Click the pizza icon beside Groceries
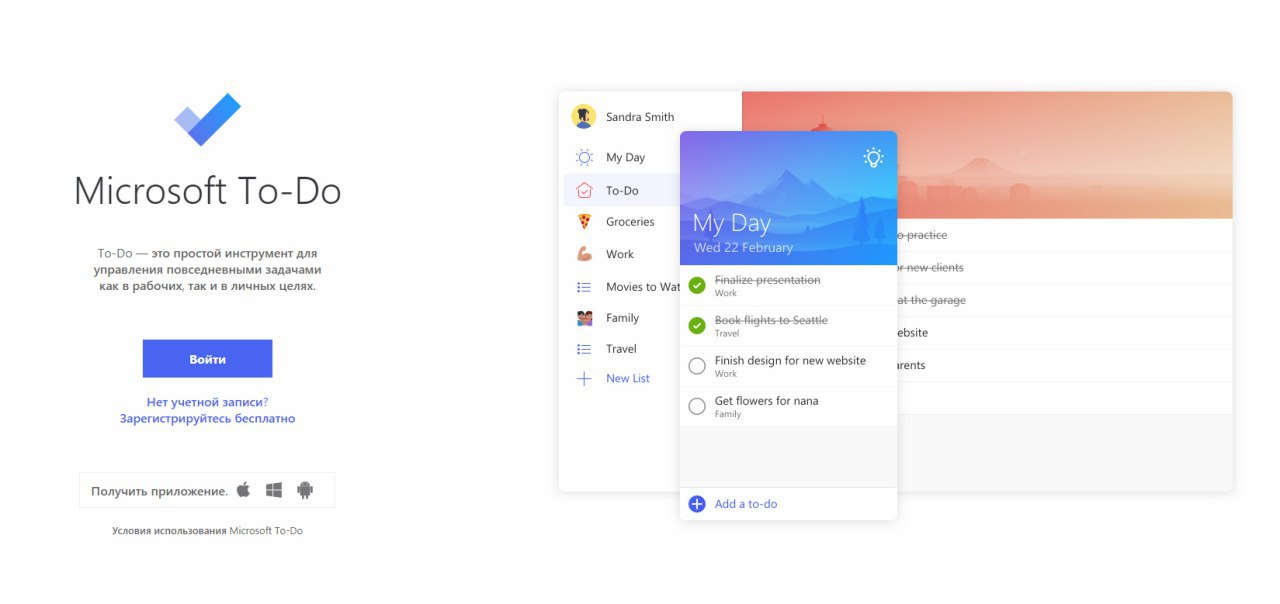Screen dimensions: 1280x604 584,222
